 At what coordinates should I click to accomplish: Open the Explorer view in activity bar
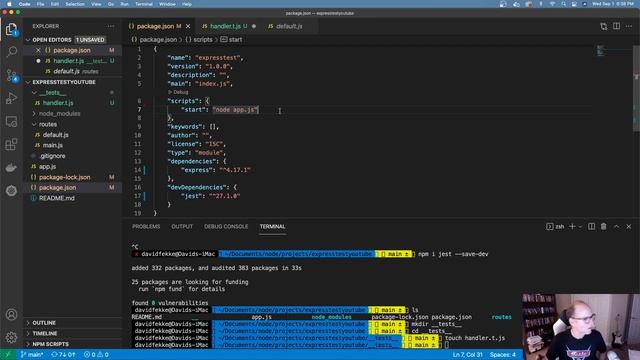(x=11, y=29)
